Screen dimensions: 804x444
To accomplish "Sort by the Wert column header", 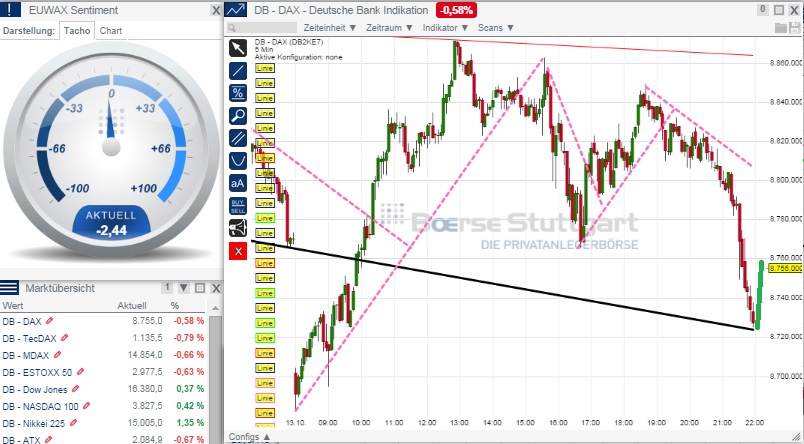I will click(13, 306).
